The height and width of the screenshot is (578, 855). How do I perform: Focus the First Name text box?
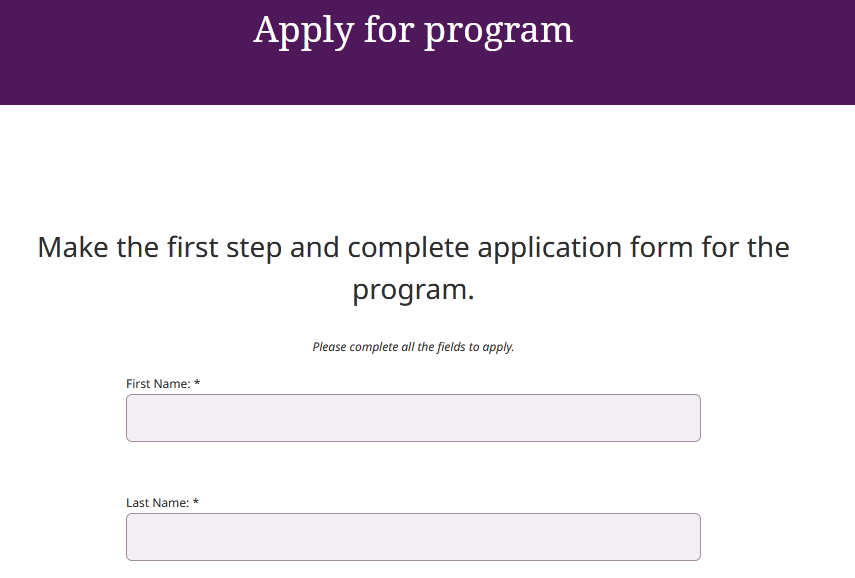coord(413,418)
